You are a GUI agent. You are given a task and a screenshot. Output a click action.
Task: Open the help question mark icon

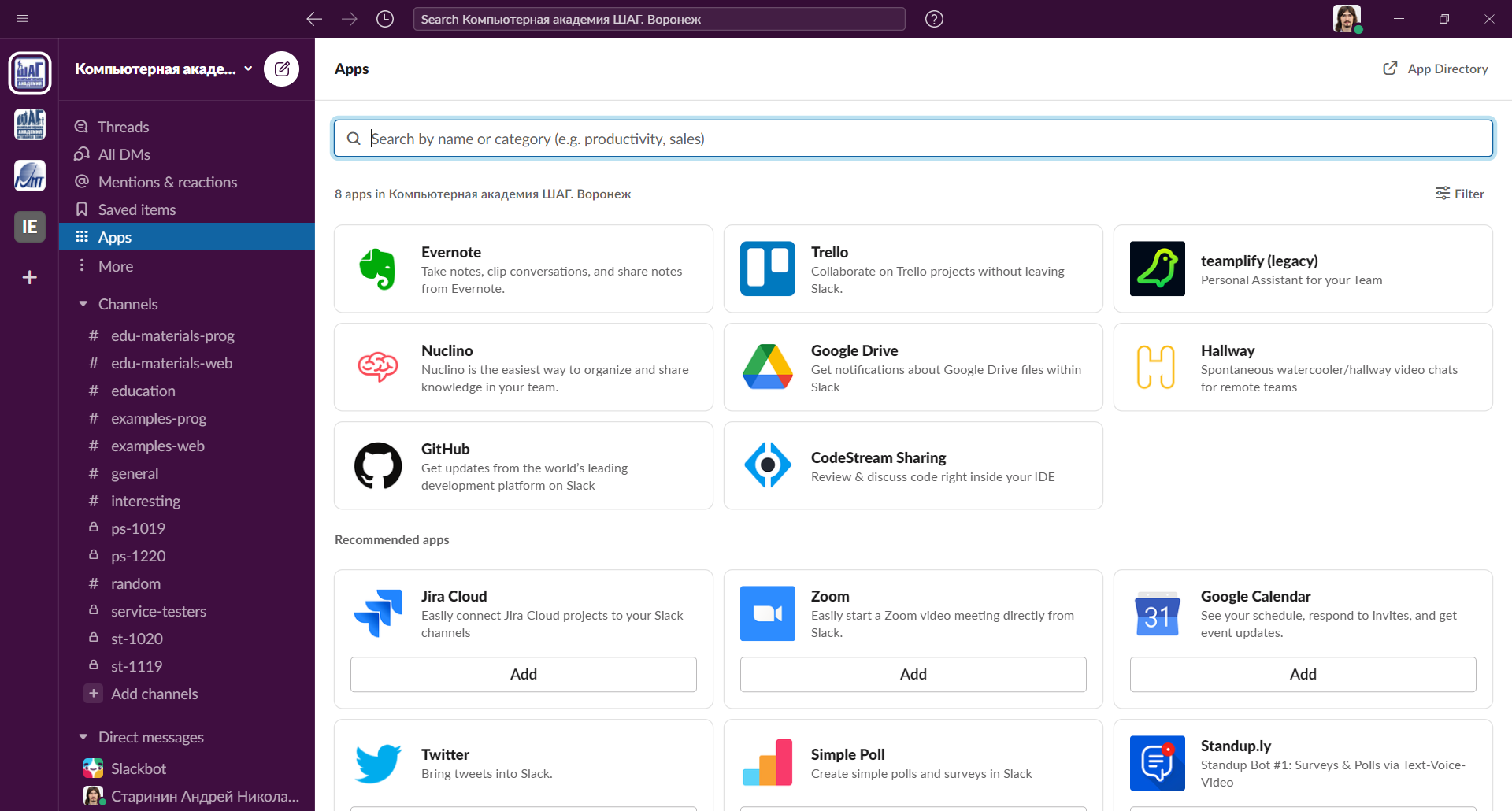click(x=934, y=19)
